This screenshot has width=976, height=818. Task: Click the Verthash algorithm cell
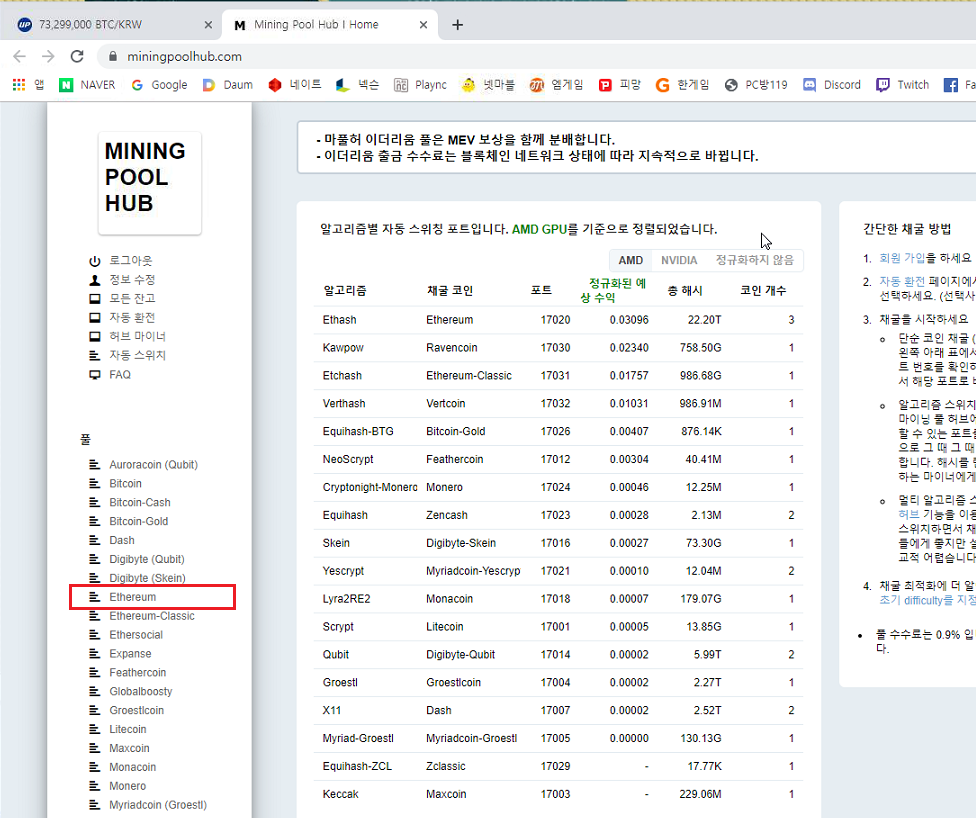pos(344,403)
